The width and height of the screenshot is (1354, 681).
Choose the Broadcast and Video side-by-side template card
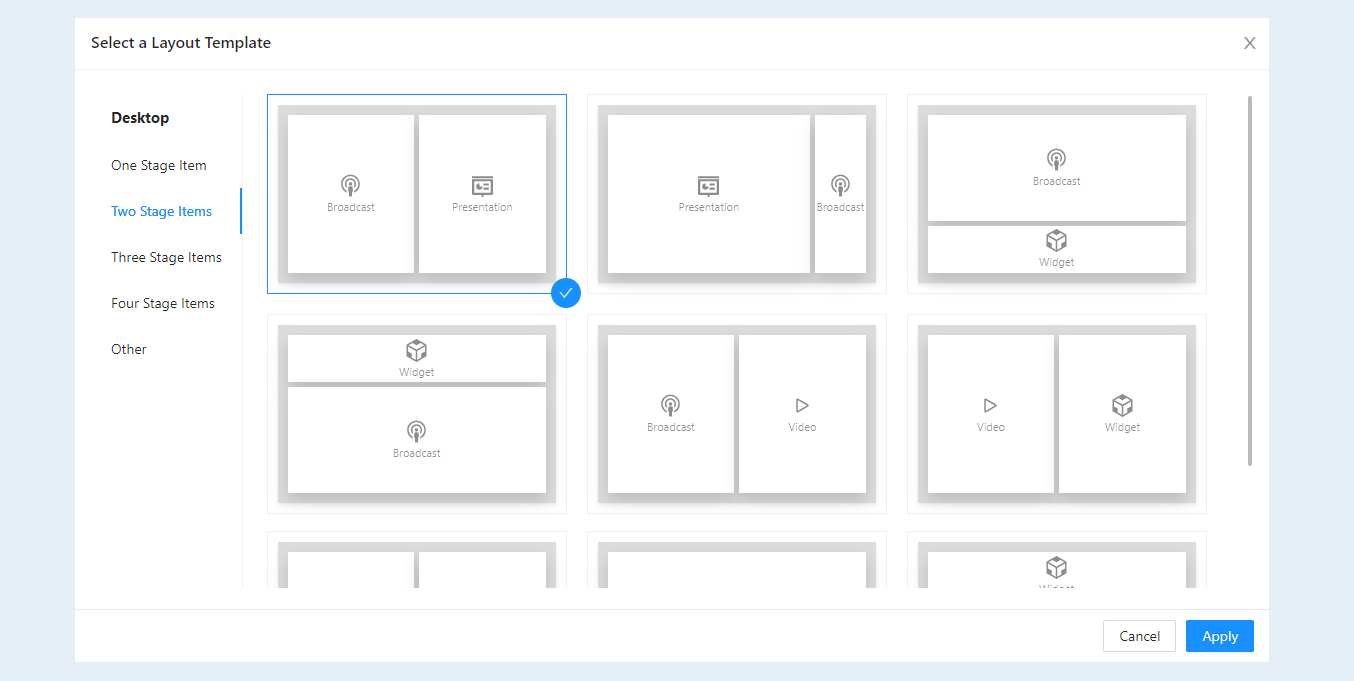tap(737, 414)
